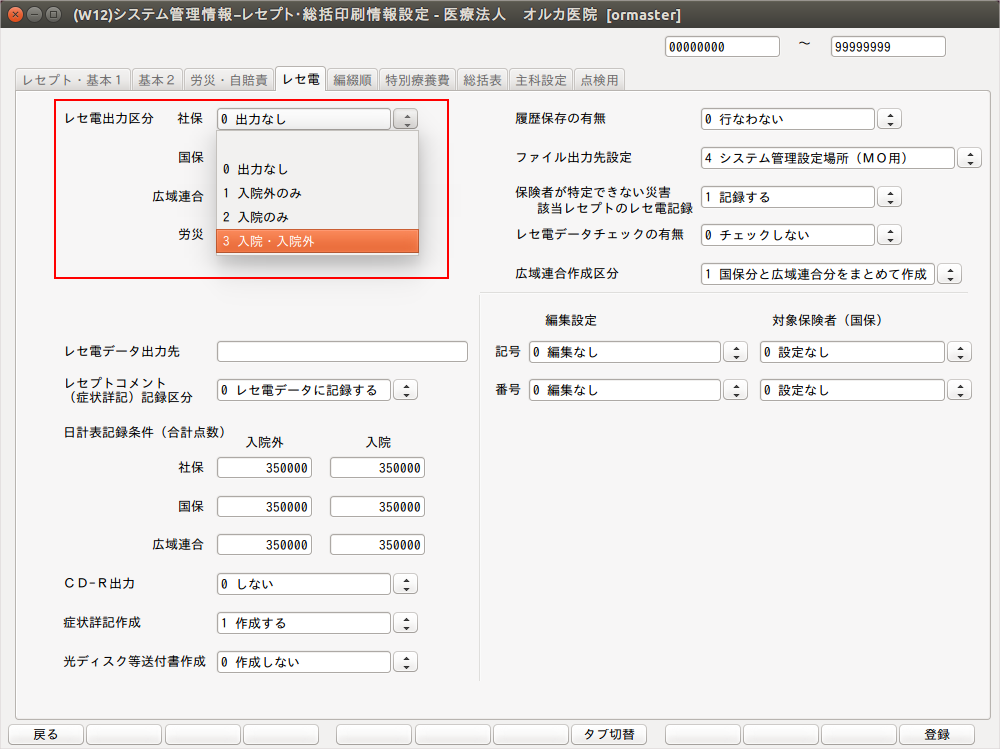Click the end range field 99999999
Viewport: 1000px width, 749px height.
[888, 47]
